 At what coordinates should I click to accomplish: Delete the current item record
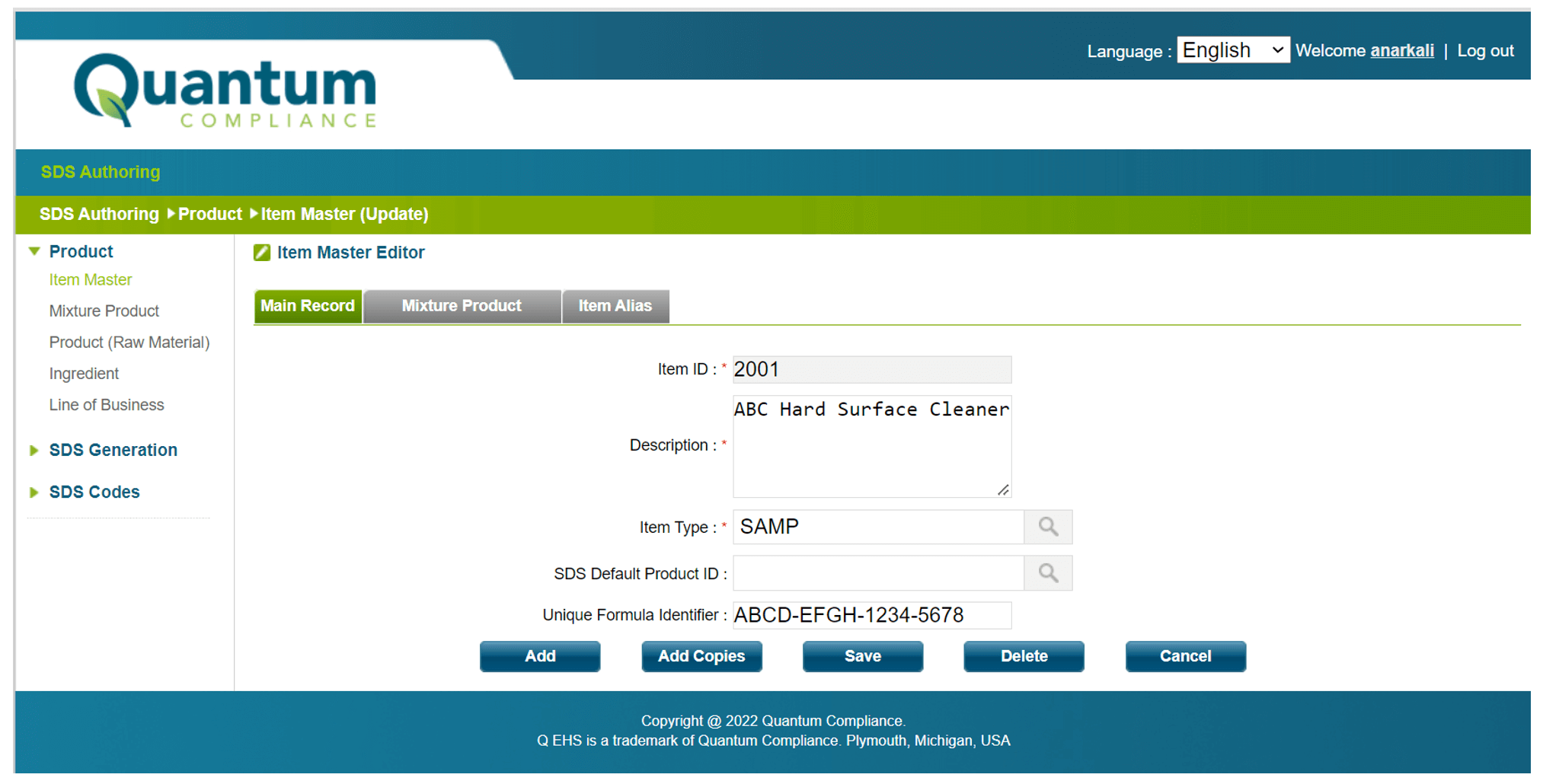1024,656
